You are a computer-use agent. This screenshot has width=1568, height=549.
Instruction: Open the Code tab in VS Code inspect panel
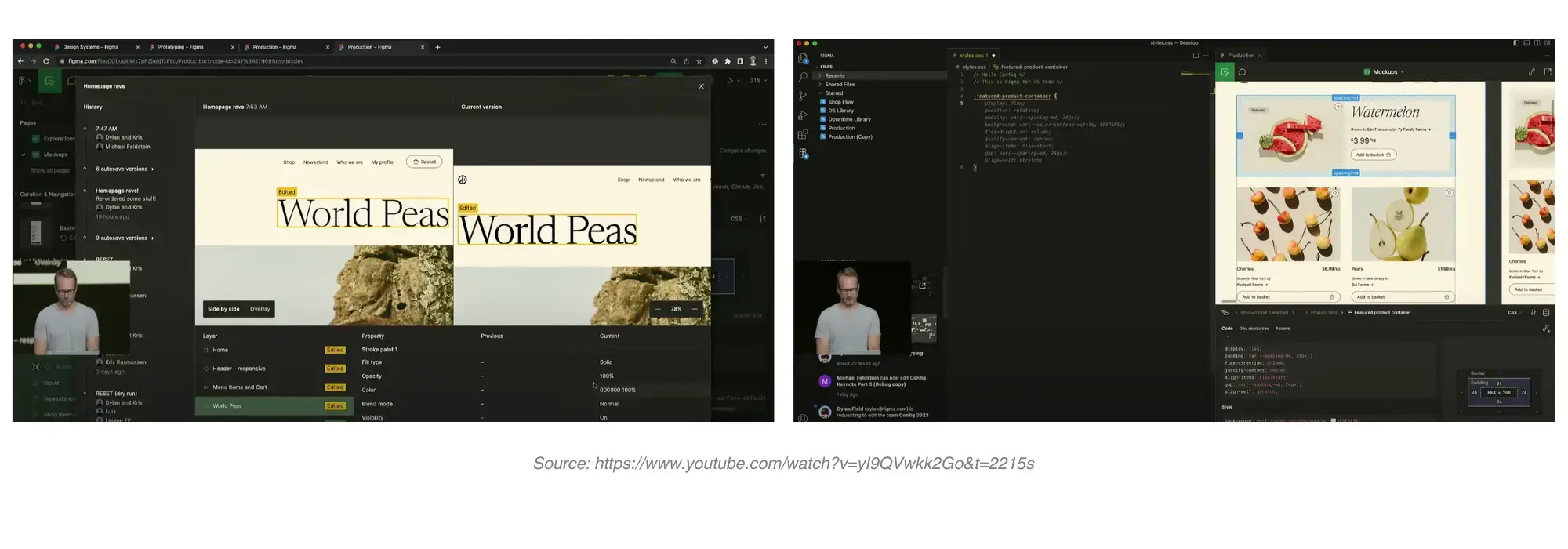(1227, 329)
